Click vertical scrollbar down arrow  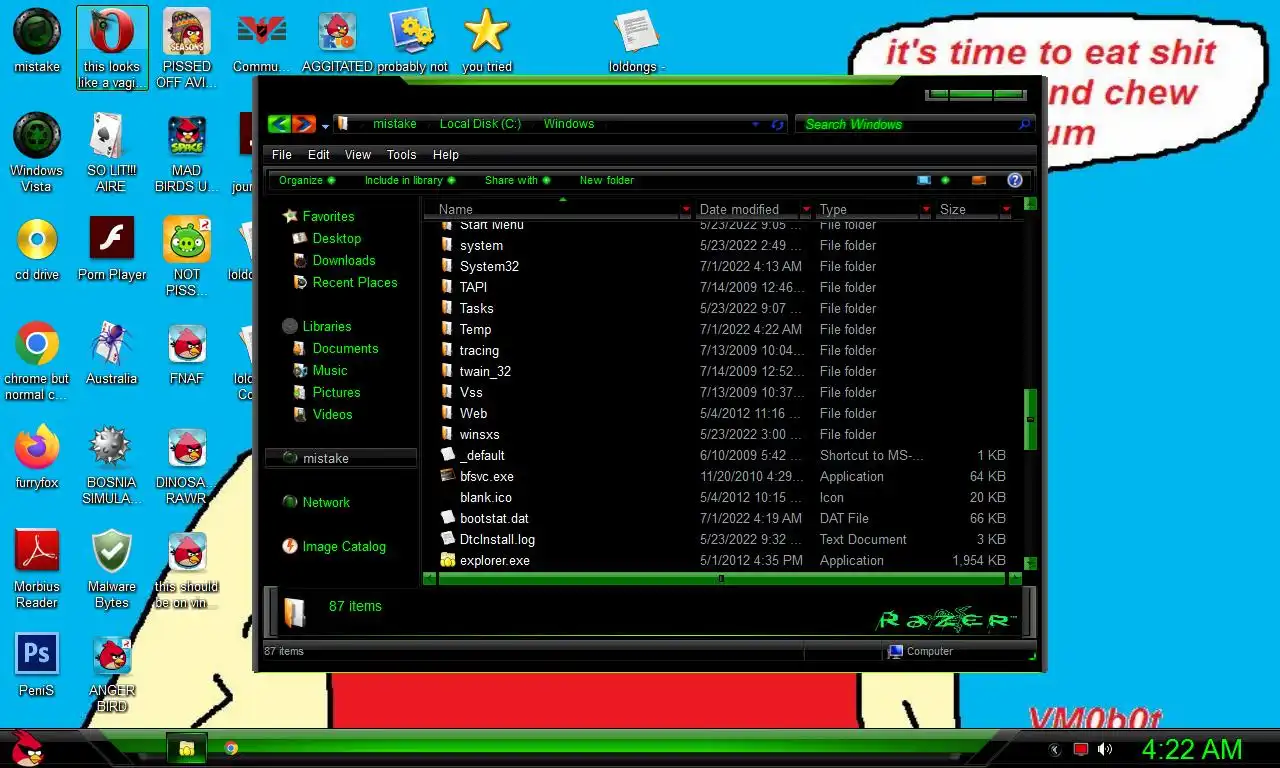(1030, 562)
